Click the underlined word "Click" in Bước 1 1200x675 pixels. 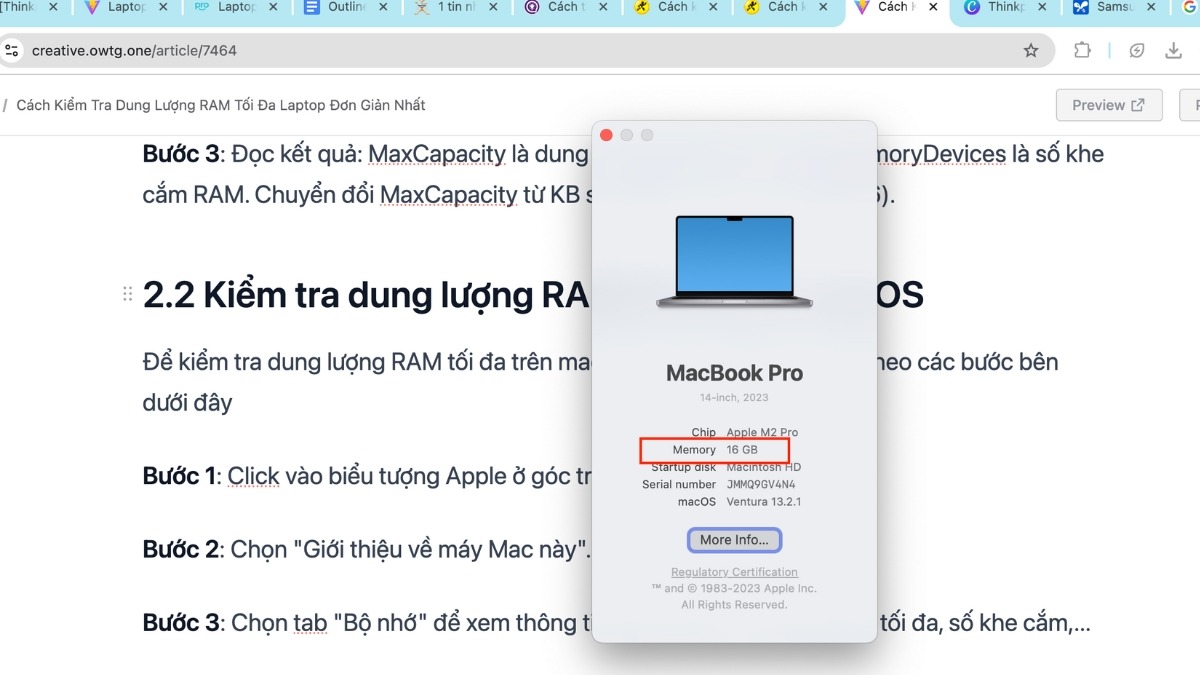pos(253,476)
